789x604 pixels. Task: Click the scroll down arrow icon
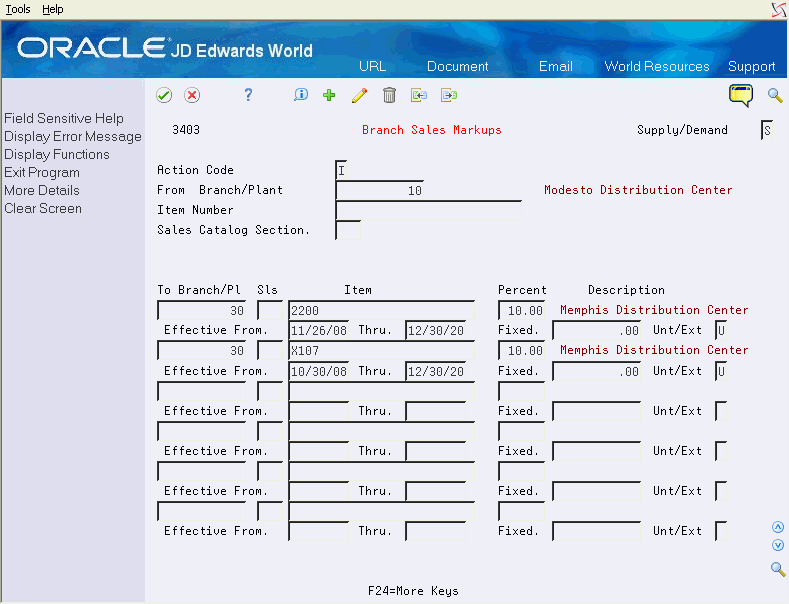tap(778, 545)
